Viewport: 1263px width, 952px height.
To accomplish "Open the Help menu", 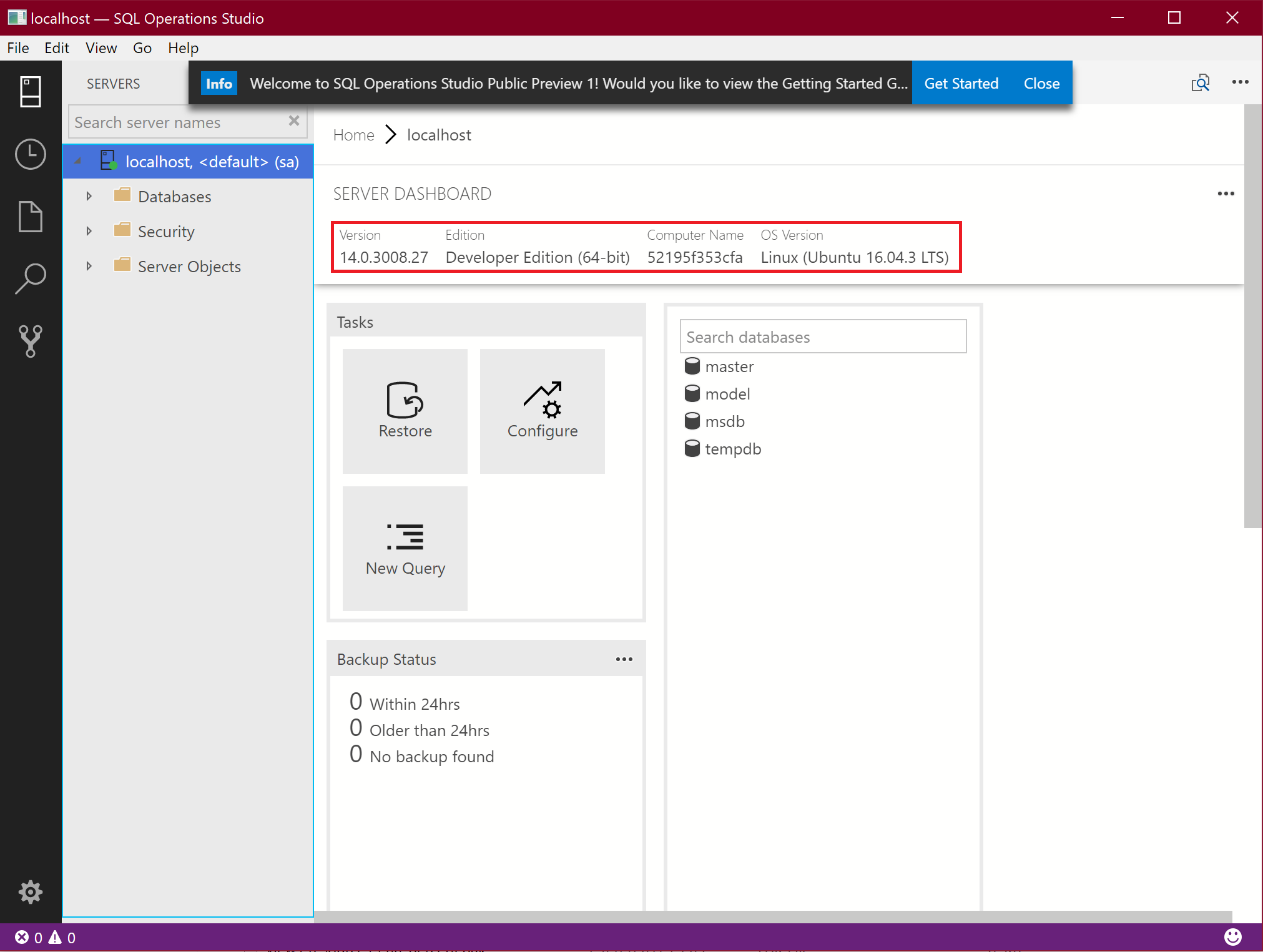I will [183, 48].
